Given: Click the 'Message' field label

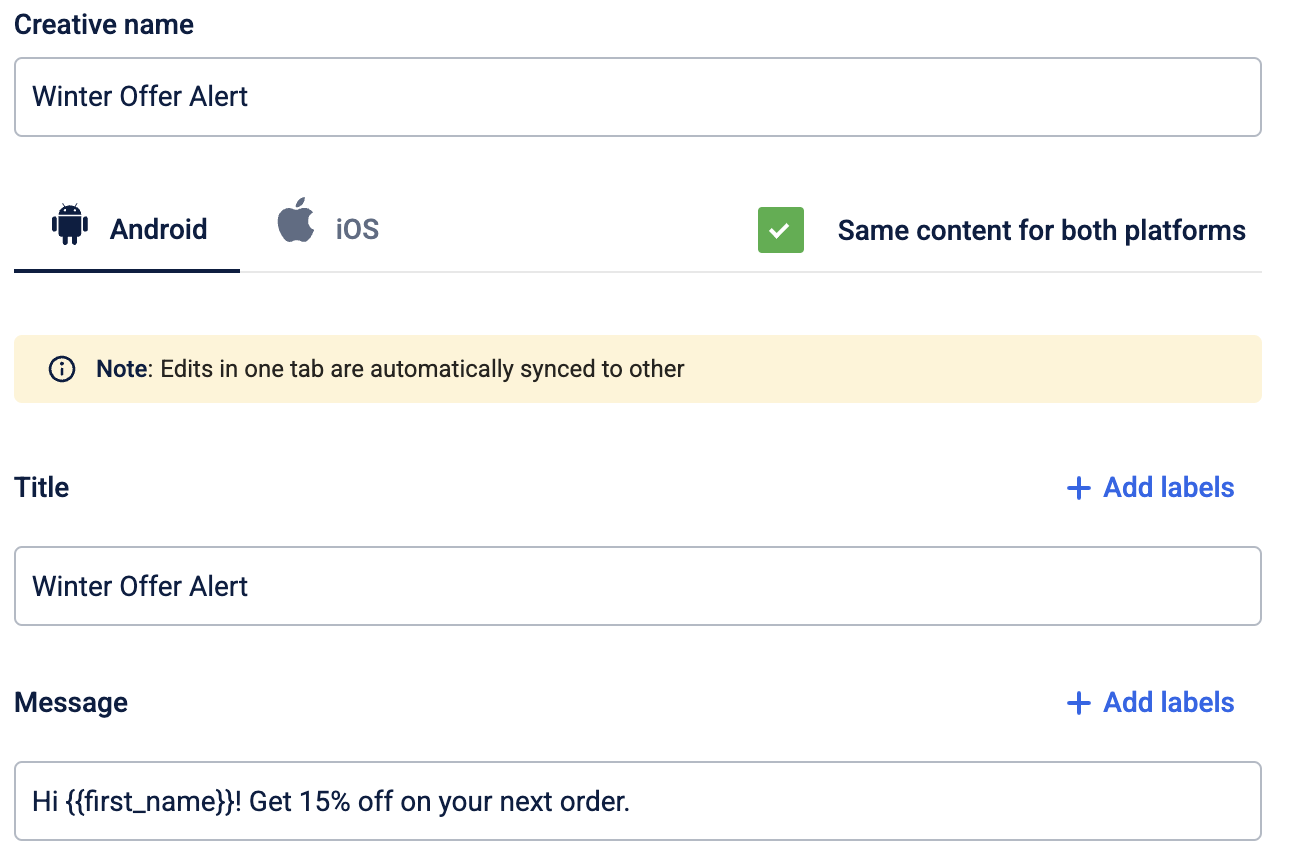Looking at the screenshot, I should (71, 703).
